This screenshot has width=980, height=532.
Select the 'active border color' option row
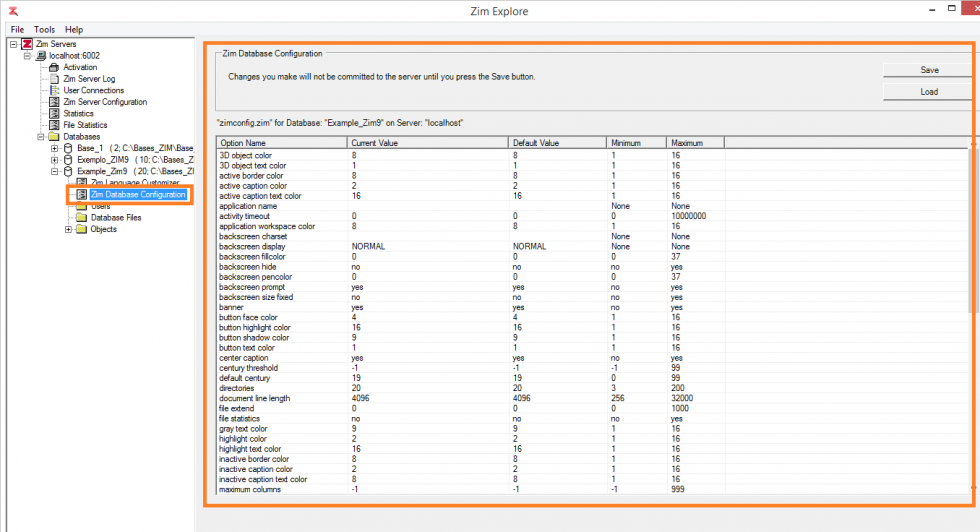point(594,176)
